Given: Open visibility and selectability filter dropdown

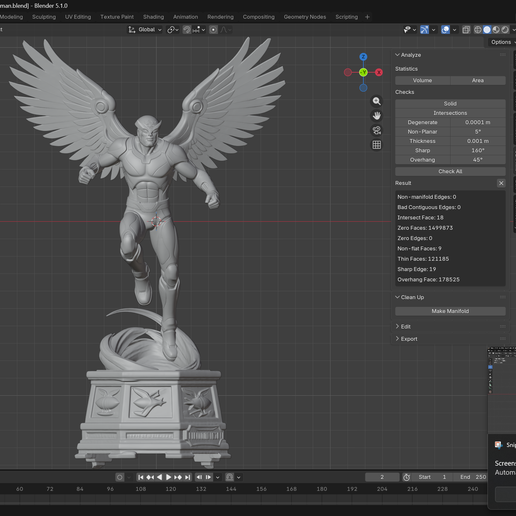Looking at the screenshot, I should [409, 30].
